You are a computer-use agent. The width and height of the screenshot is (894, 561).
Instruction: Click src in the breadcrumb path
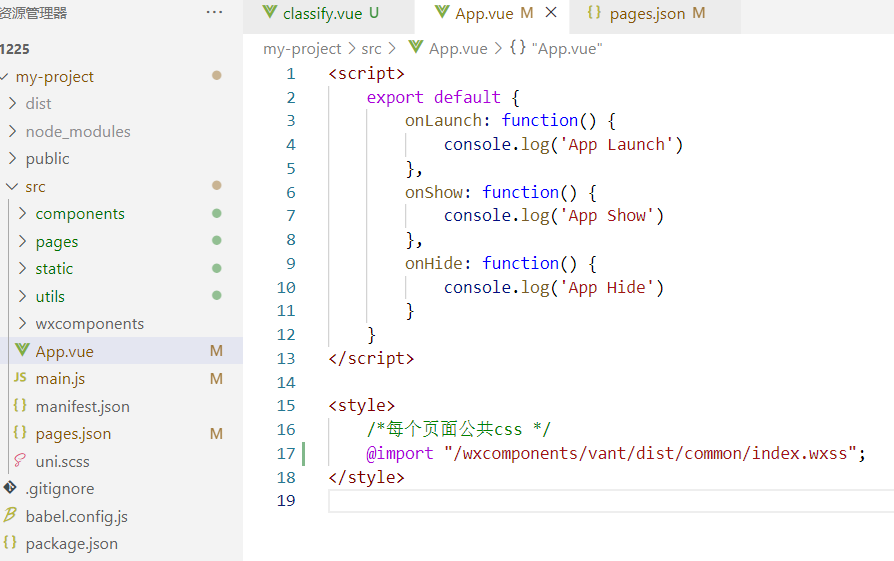pos(371,49)
